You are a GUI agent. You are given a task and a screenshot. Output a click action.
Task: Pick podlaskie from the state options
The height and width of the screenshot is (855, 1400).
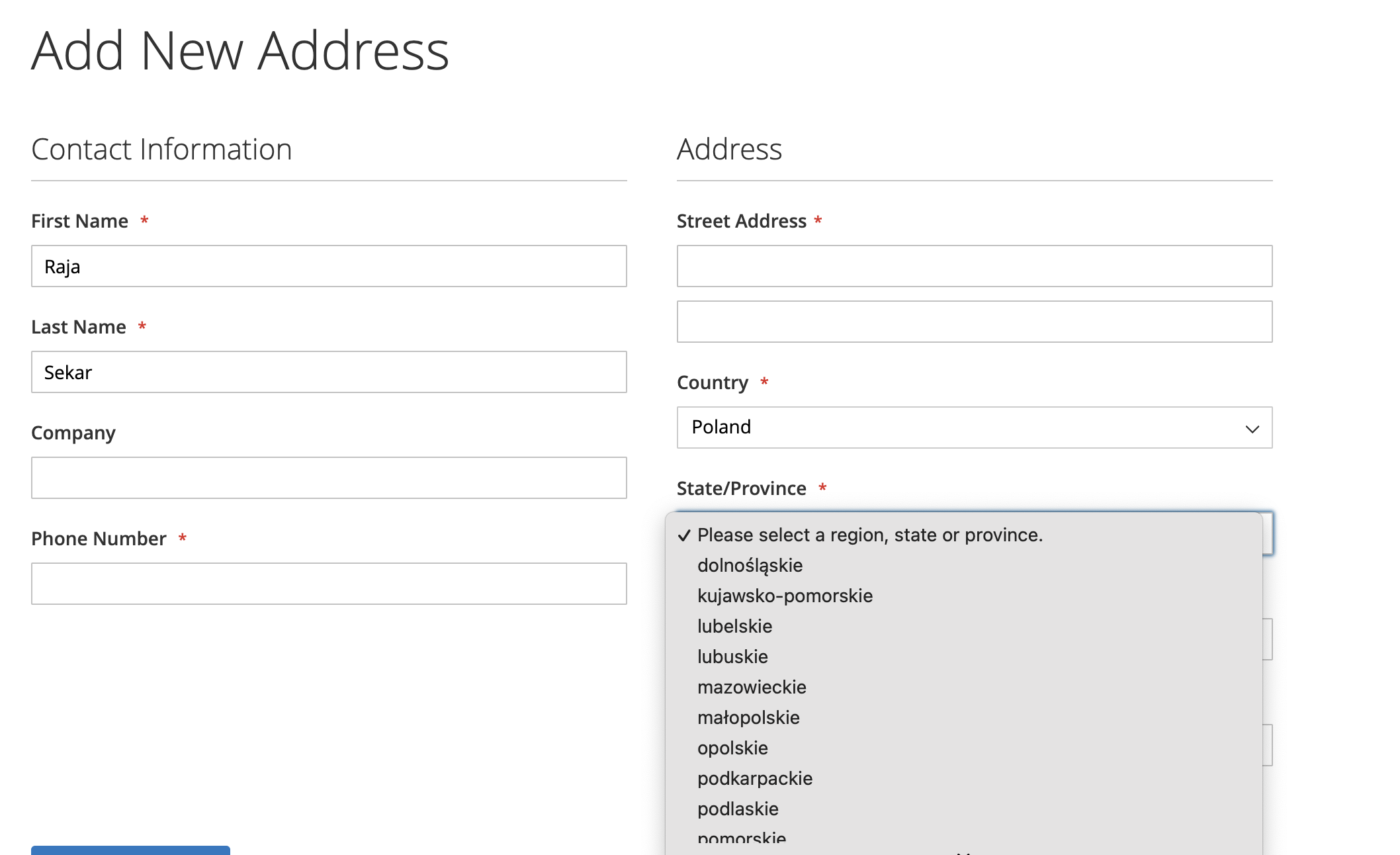[x=737, y=809]
